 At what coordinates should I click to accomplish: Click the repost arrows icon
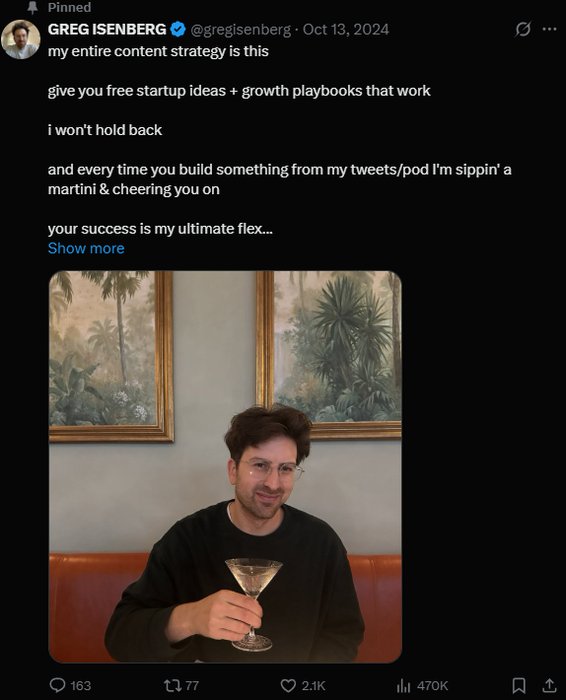pyautogui.click(x=172, y=685)
